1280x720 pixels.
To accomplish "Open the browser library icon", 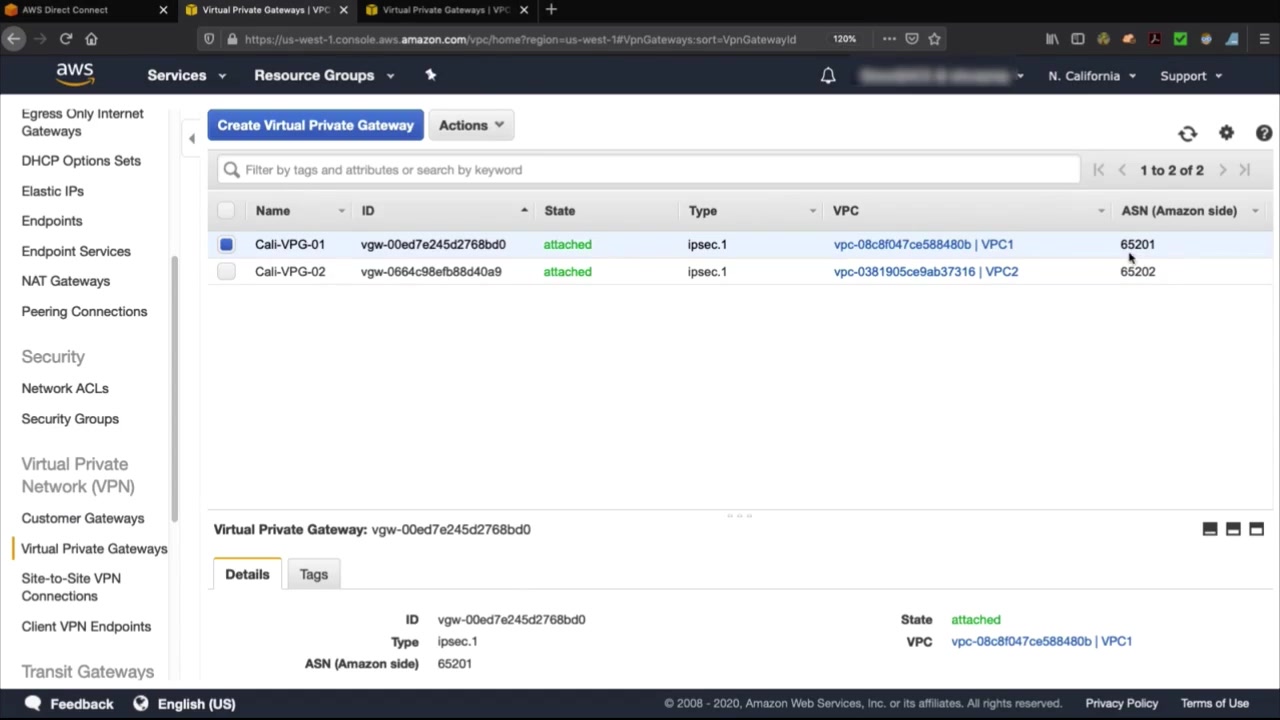I will click(1052, 39).
